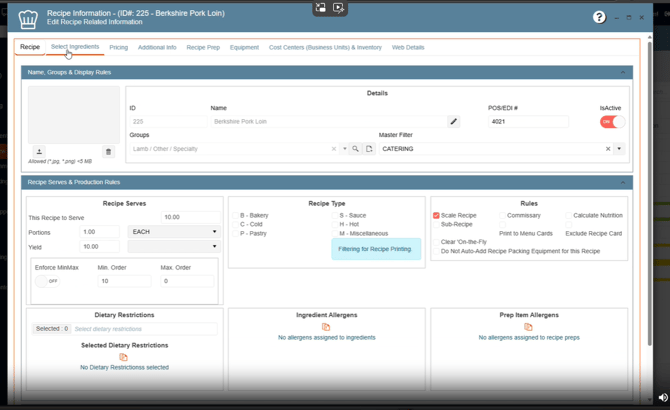Delete recipe image with trash icon
This screenshot has width=670, height=410.
(109, 152)
